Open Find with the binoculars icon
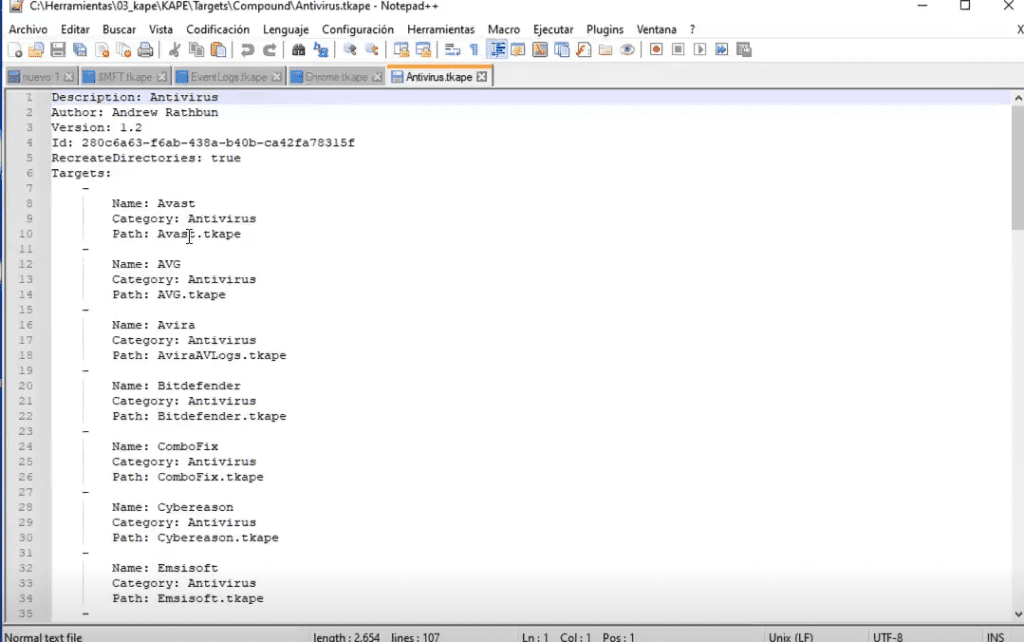1024x642 pixels. click(298, 50)
